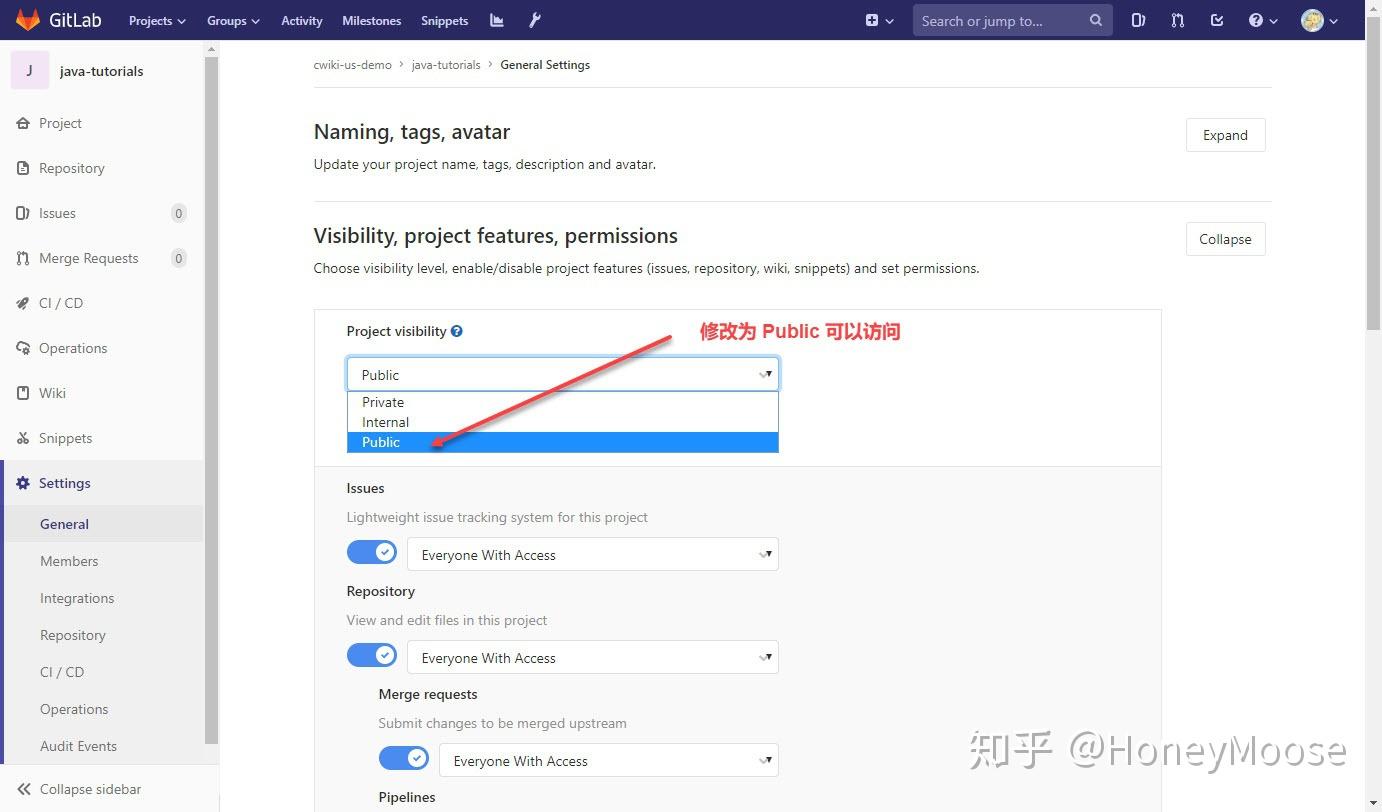Click inside the search or jump to field
The height and width of the screenshot is (812, 1382).
click(1000, 20)
